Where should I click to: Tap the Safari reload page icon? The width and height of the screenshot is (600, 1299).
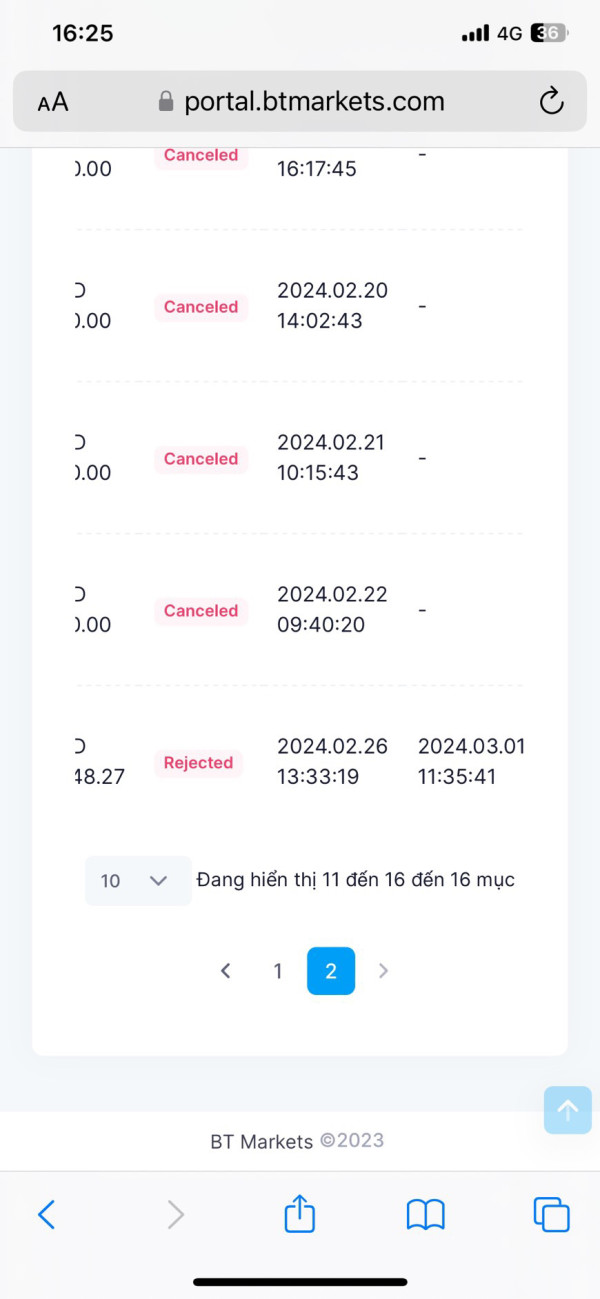(551, 102)
